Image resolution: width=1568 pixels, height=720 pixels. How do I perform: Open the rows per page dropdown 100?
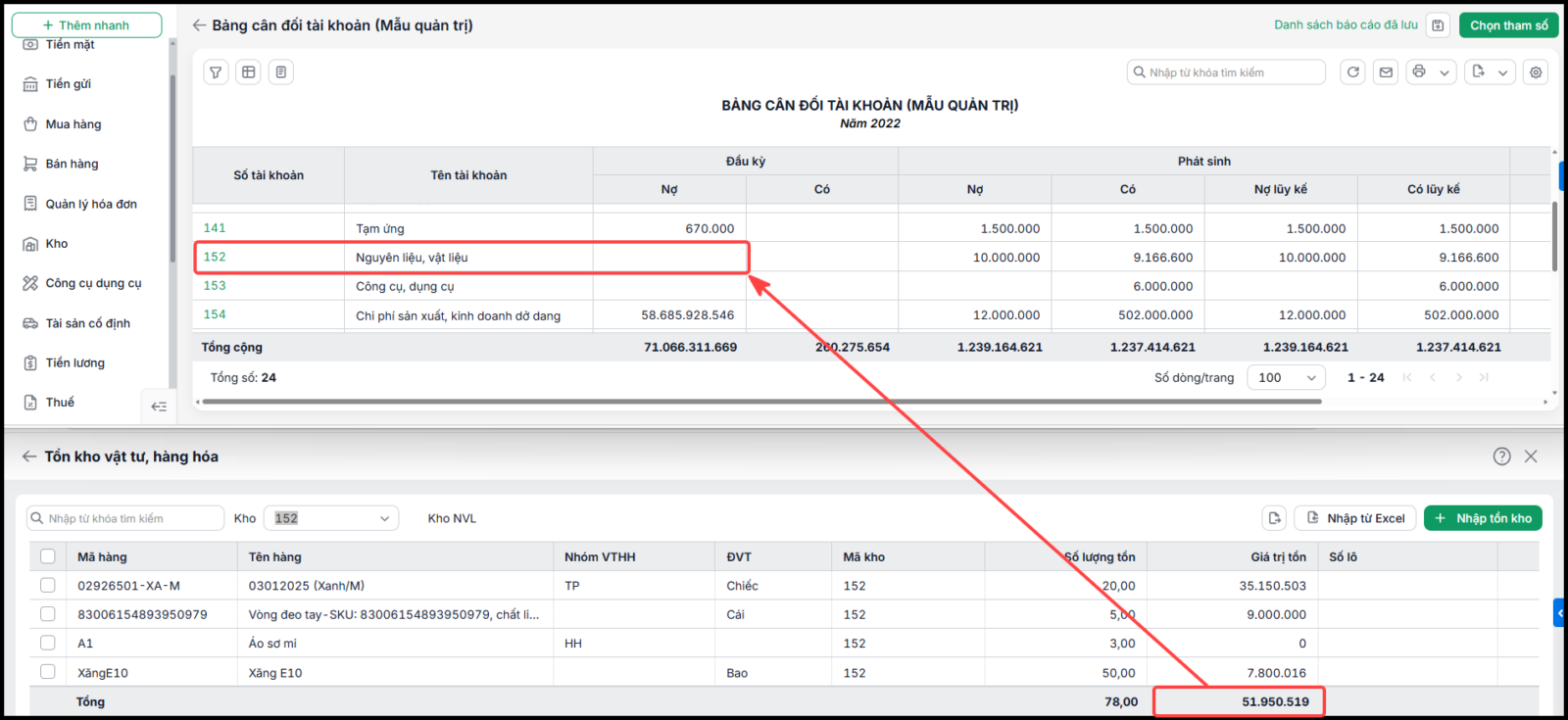tap(1286, 377)
